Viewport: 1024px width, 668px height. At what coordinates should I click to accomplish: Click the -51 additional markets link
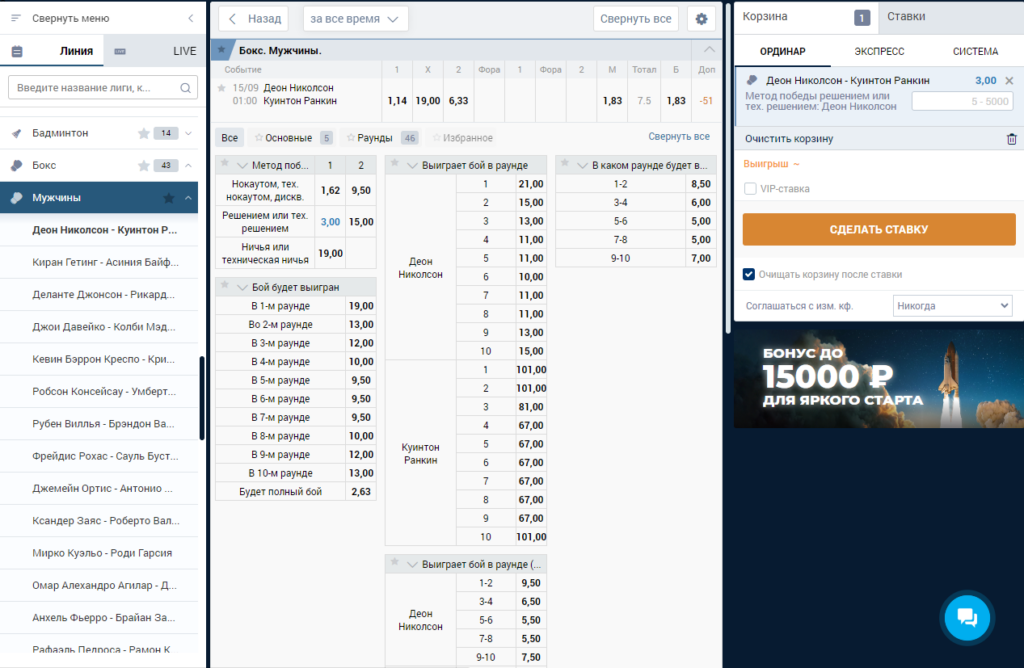point(706,101)
